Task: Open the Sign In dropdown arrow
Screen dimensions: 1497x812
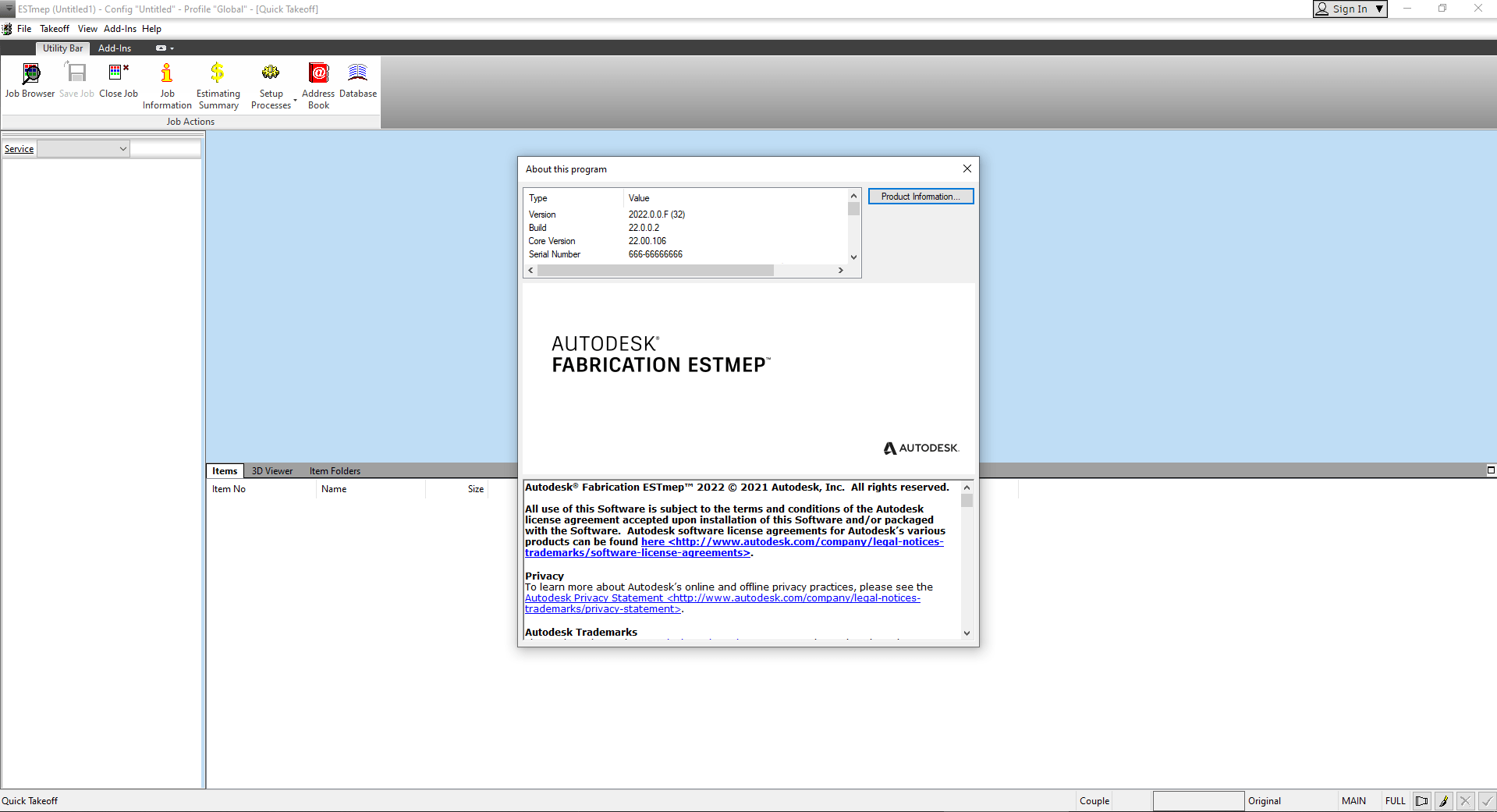Action: [x=1379, y=9]
